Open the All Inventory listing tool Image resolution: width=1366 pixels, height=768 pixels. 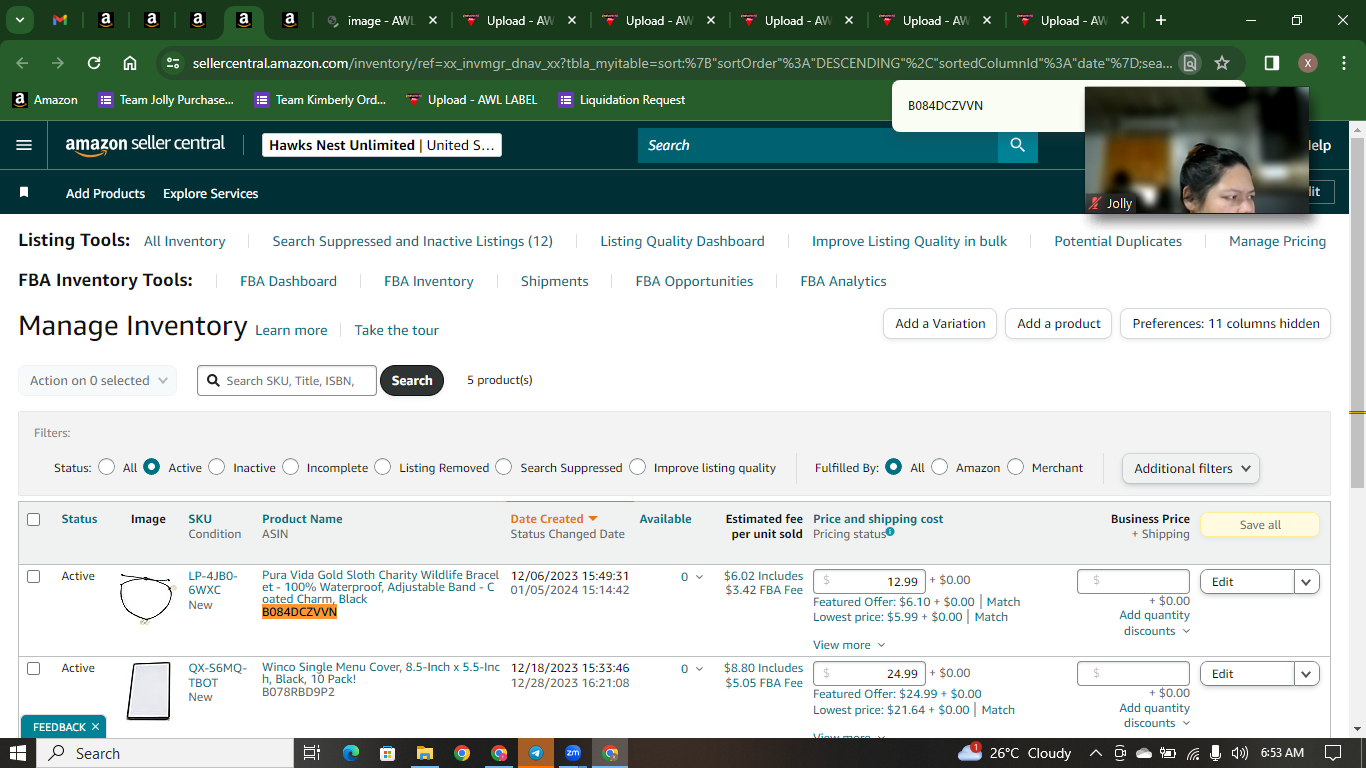(x=185, y=241)
